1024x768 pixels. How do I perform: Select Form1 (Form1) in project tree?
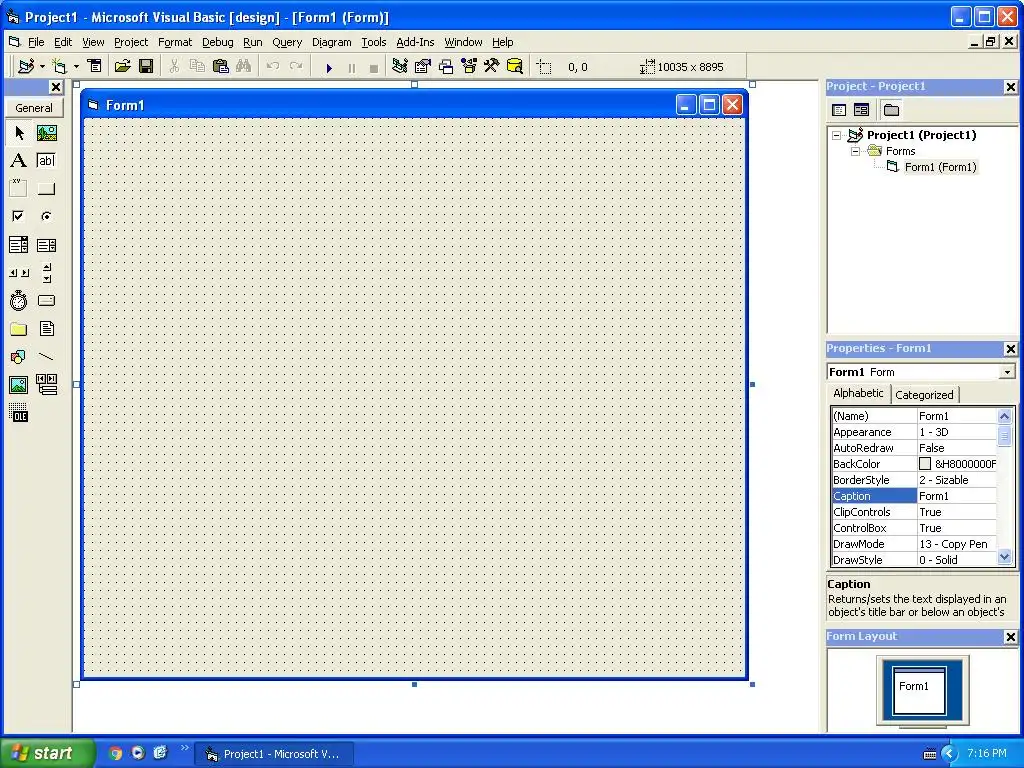[x=940, y=167]
